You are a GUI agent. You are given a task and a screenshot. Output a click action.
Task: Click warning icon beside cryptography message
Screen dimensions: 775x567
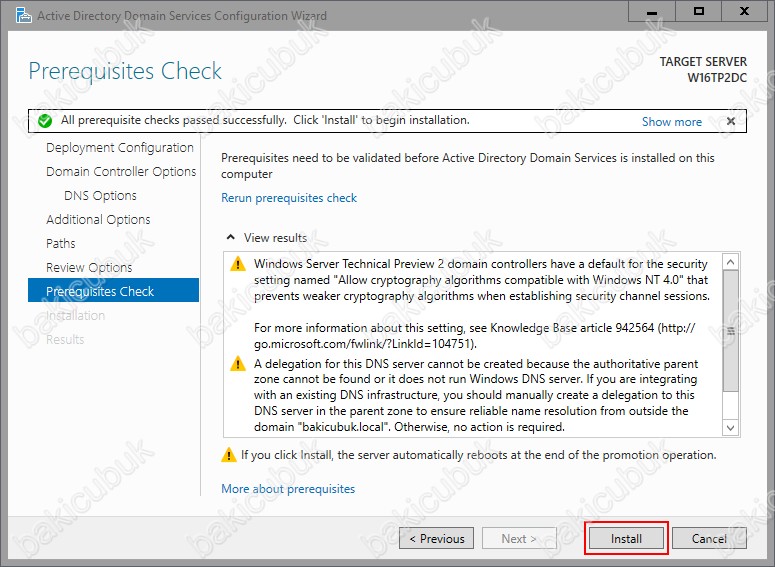[x=238, y=264]
